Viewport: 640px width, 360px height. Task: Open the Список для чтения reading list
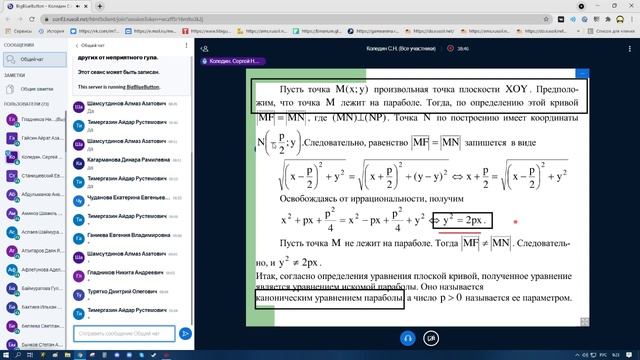tap(611, 31)
